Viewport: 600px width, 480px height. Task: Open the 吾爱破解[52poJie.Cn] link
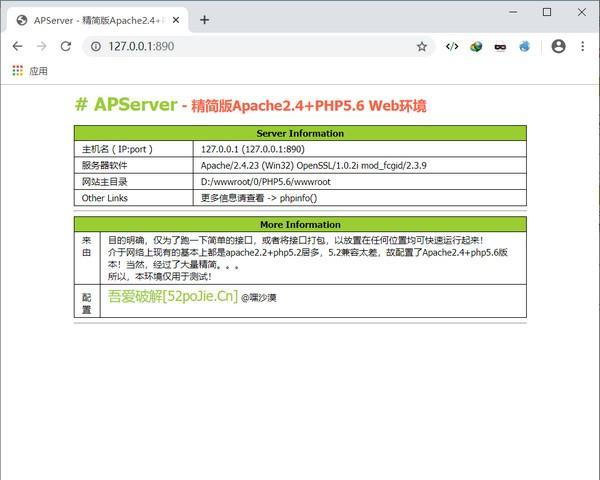173,296
